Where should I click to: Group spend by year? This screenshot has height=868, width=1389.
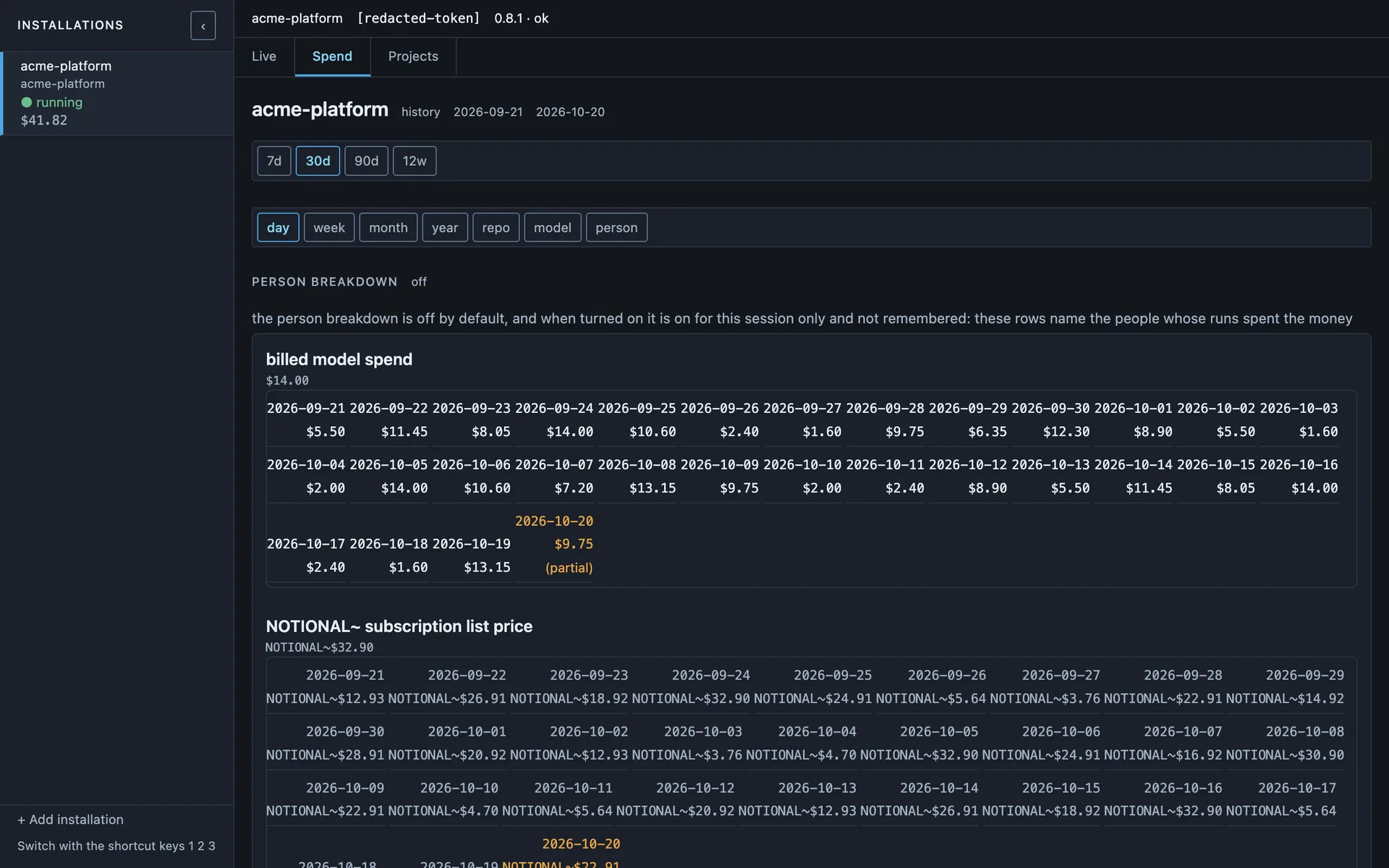tap(445, 227)
